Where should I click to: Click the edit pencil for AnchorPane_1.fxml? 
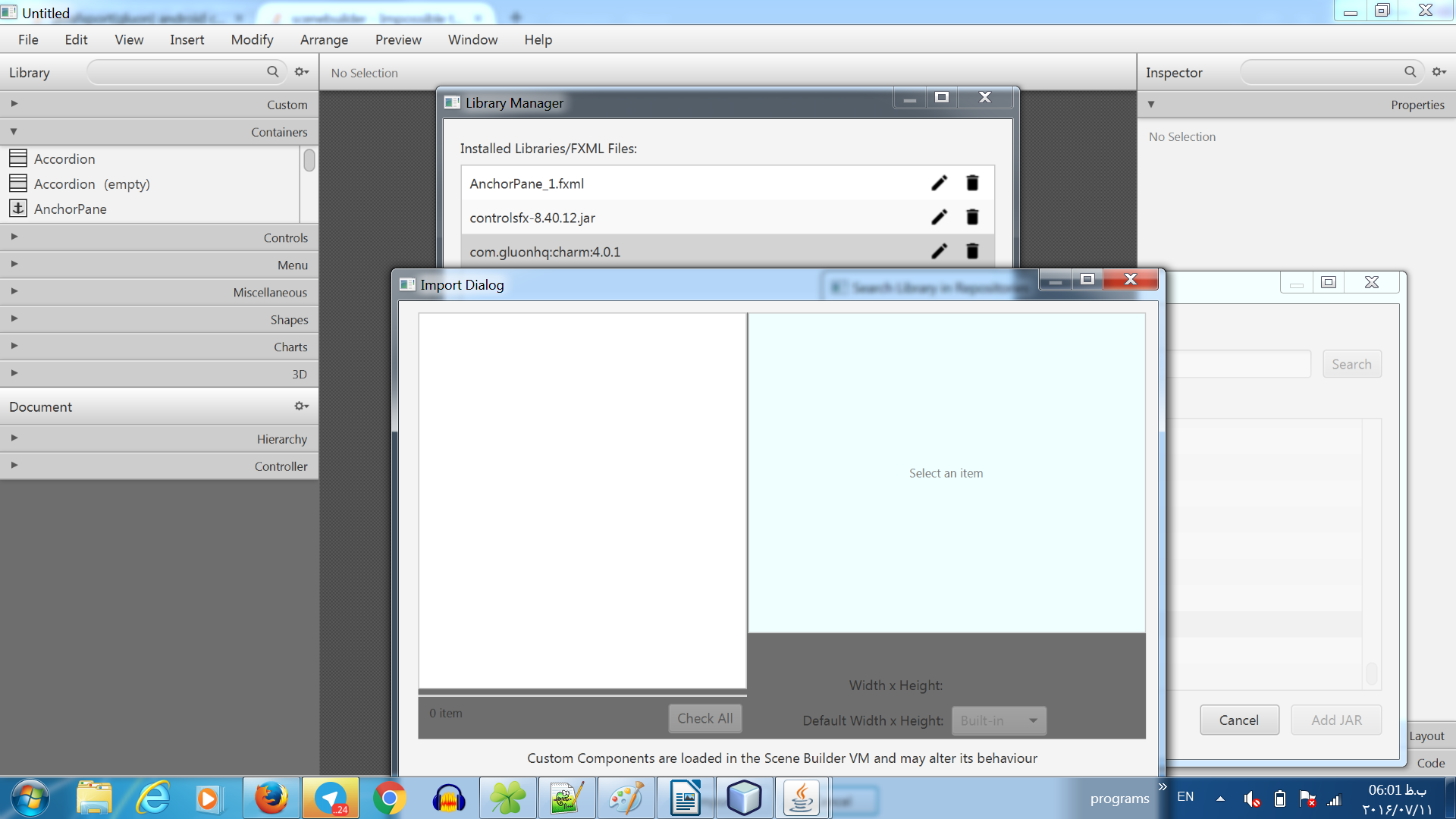(939, 183)
